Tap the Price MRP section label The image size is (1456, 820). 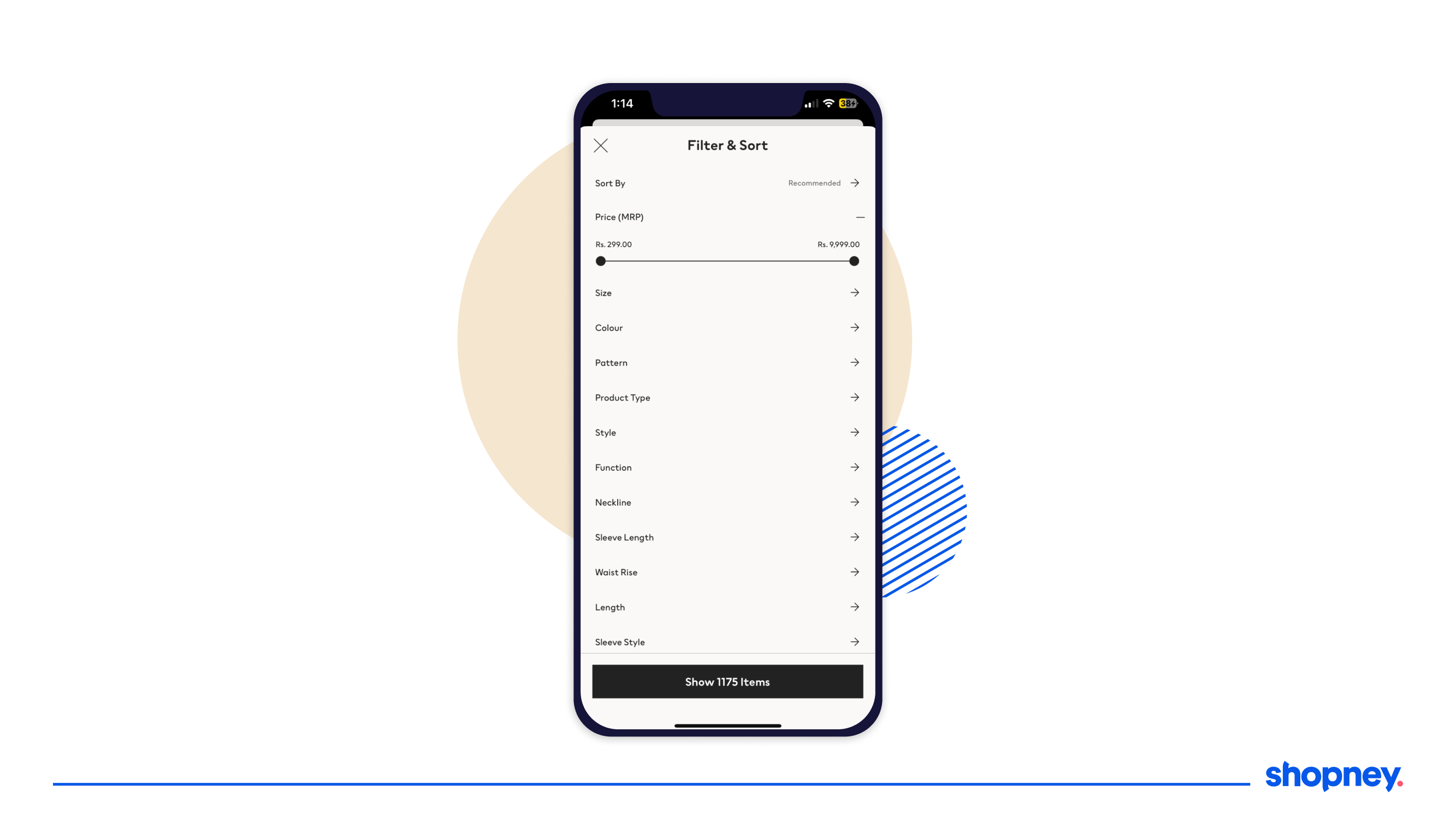(619, 217)
